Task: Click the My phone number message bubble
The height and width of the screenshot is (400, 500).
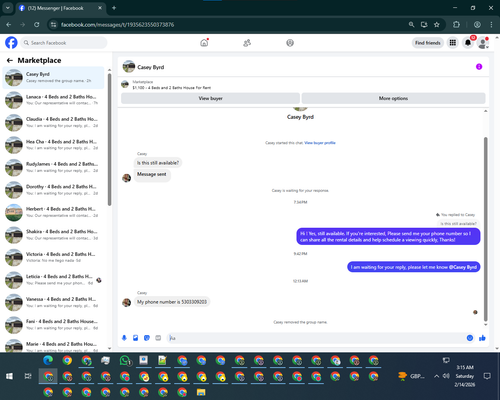Action: (x=172, y=302)
